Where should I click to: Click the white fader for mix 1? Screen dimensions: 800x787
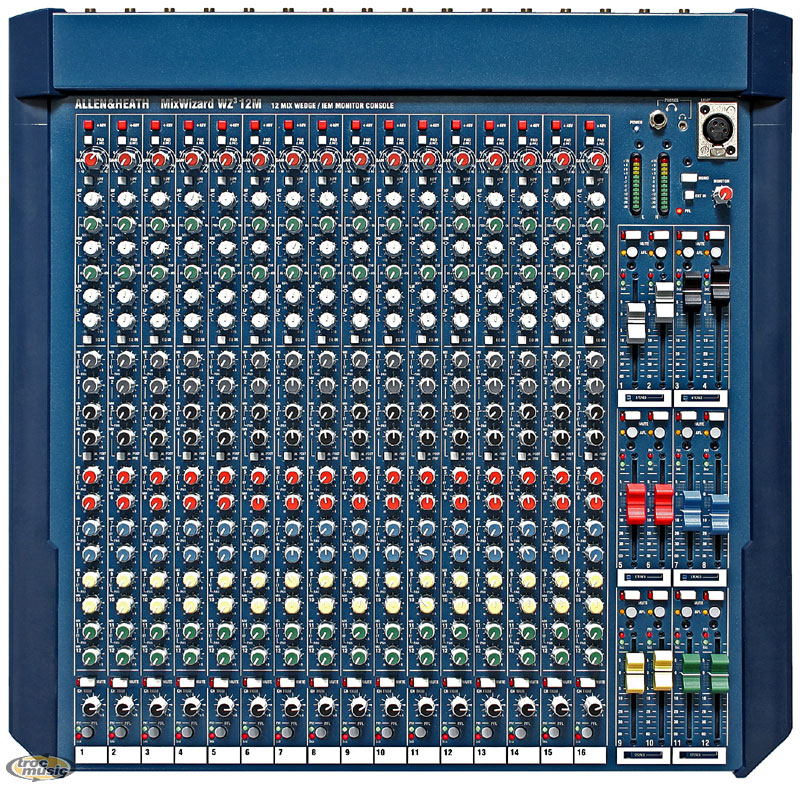point(636,327)
